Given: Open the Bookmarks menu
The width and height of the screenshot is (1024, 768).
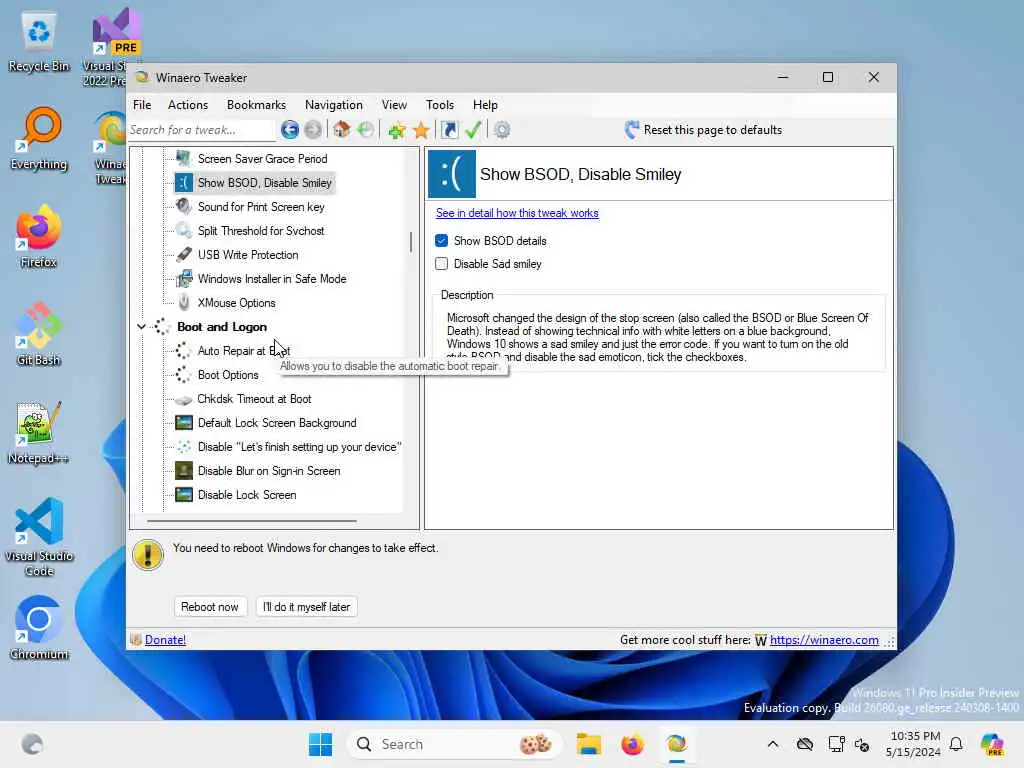Looking at the screenshot, I should [x=256, y=105].
